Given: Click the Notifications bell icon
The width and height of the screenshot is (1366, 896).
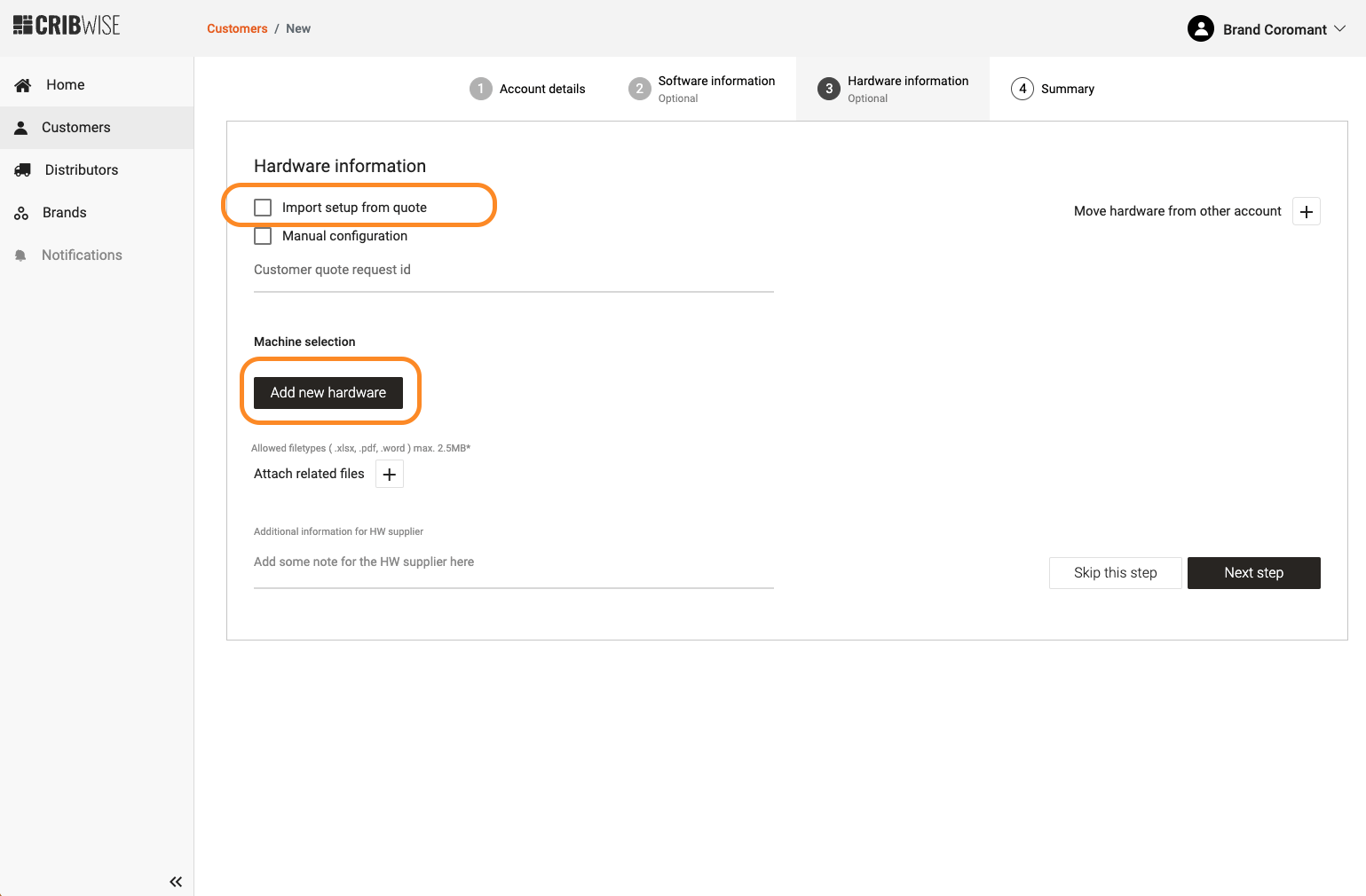Looking at the screenshot, I should 21,255.
